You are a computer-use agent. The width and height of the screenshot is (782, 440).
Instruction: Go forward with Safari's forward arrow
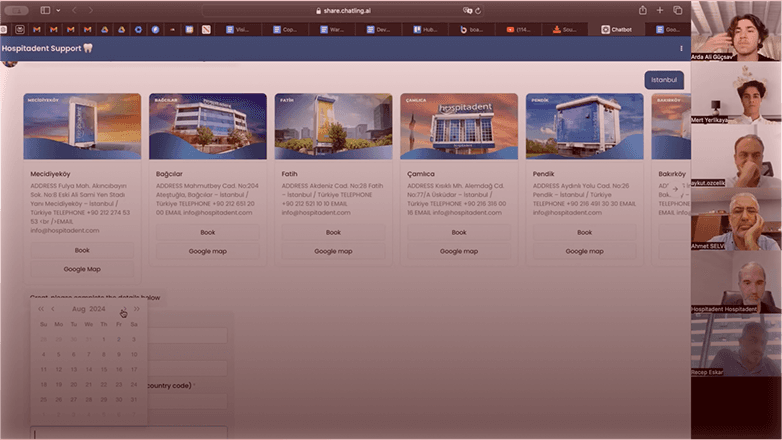click(90, 10)
